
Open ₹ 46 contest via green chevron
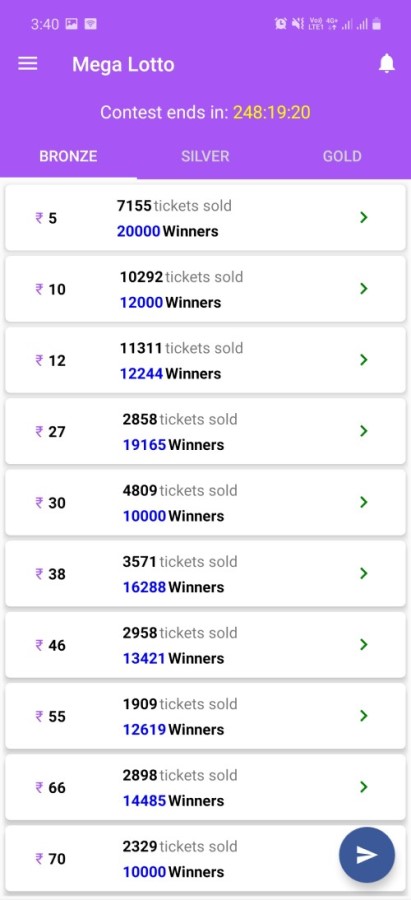(x=363, y=645)
